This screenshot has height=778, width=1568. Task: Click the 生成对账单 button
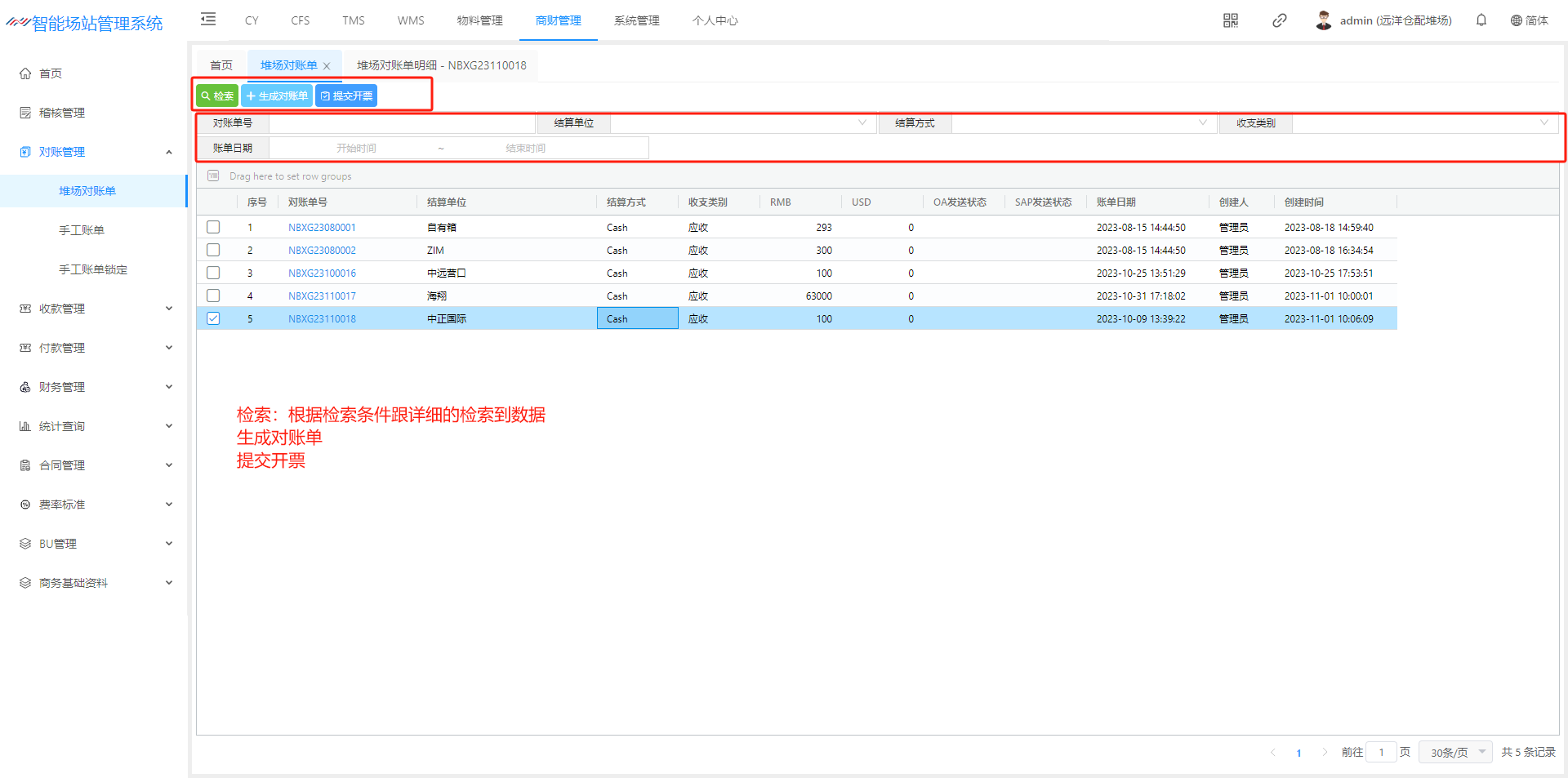[x=277, y=96]
